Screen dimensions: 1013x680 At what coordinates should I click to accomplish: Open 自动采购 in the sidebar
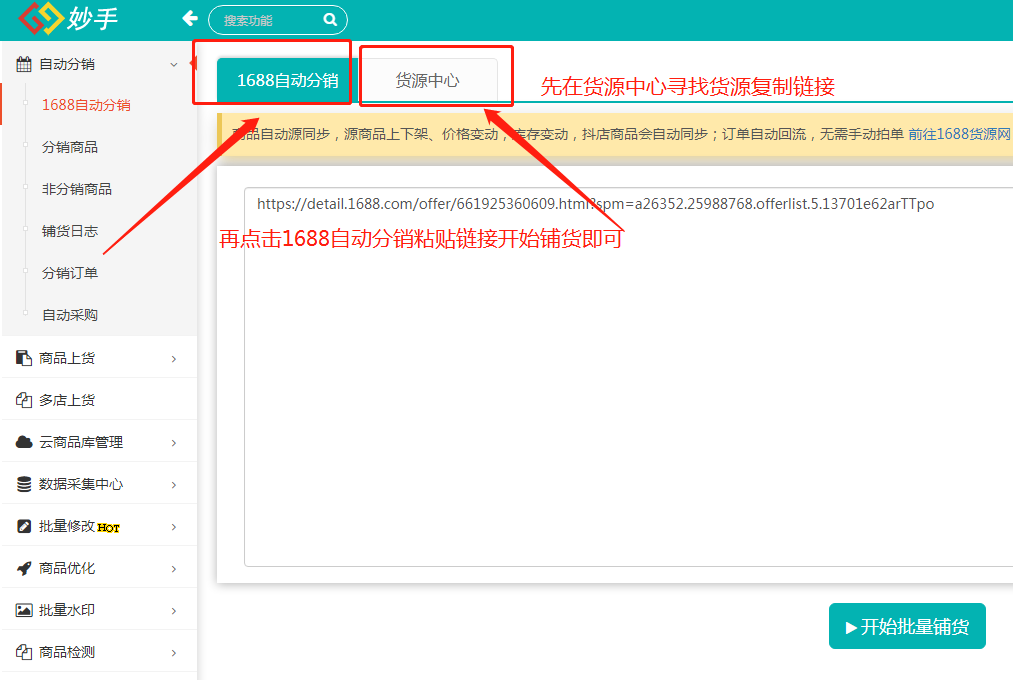pos(70,315)
